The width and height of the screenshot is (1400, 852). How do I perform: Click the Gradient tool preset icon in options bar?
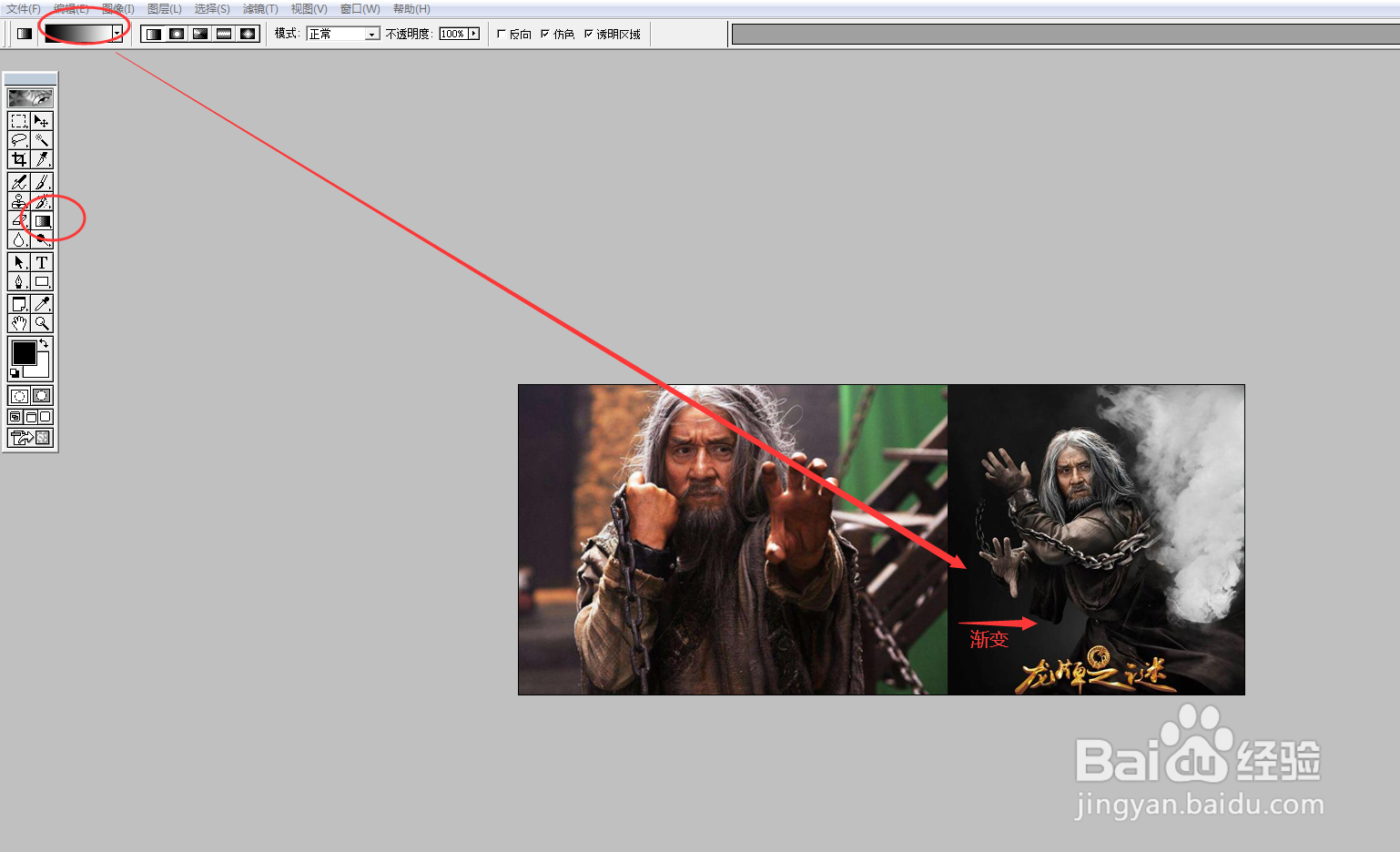click(x=25, y=34)
